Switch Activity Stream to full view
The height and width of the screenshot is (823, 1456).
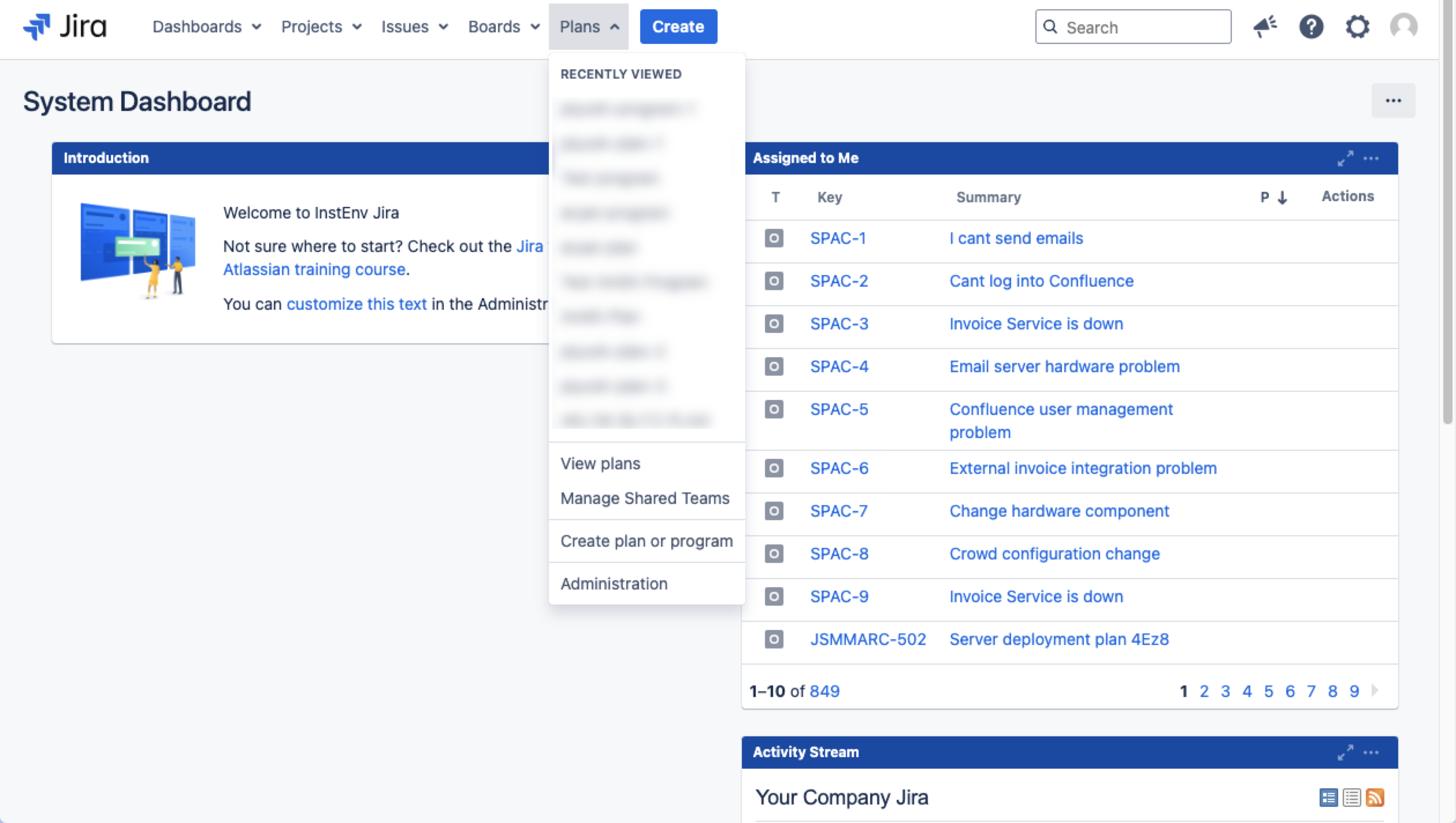coord(1328,798)
